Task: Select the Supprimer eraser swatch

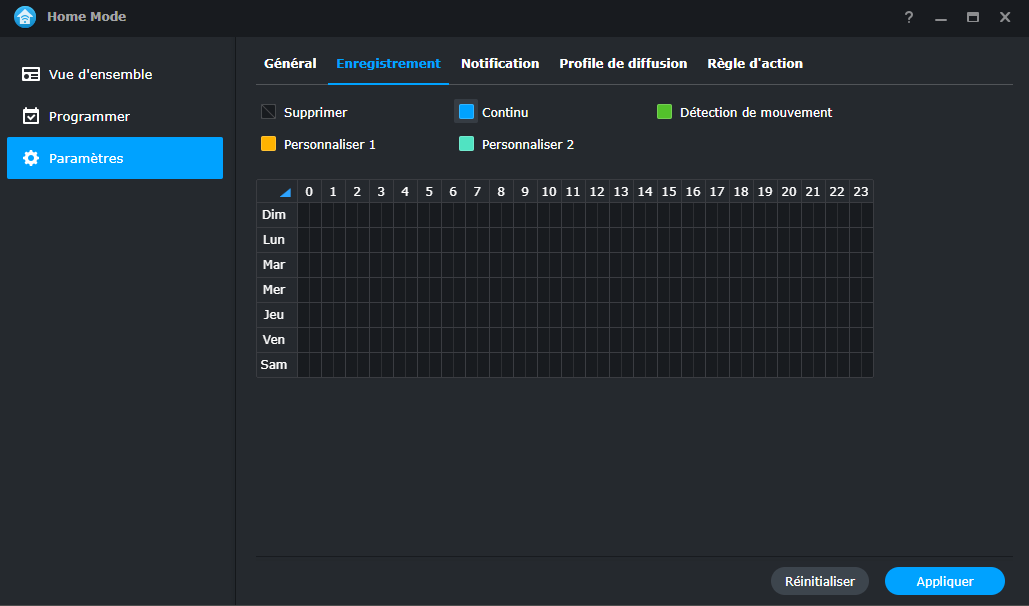Action: pyautogui.click(x=268, y=112)
